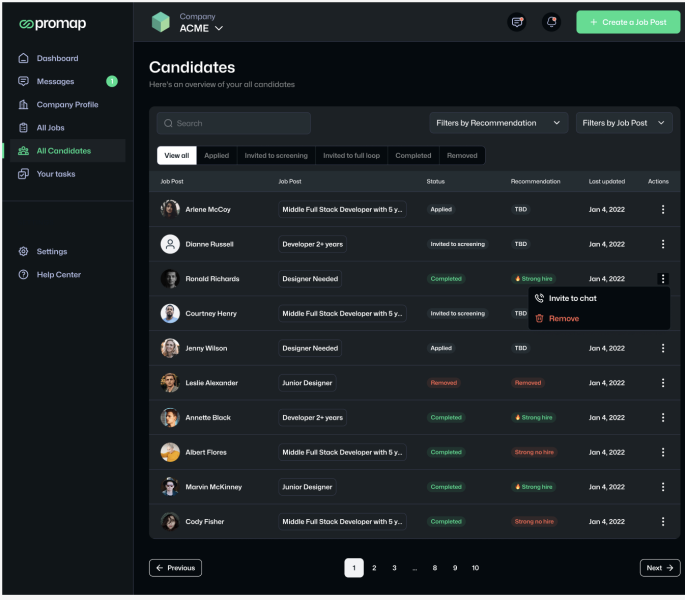Jump to page 3 in pagination

394,568
